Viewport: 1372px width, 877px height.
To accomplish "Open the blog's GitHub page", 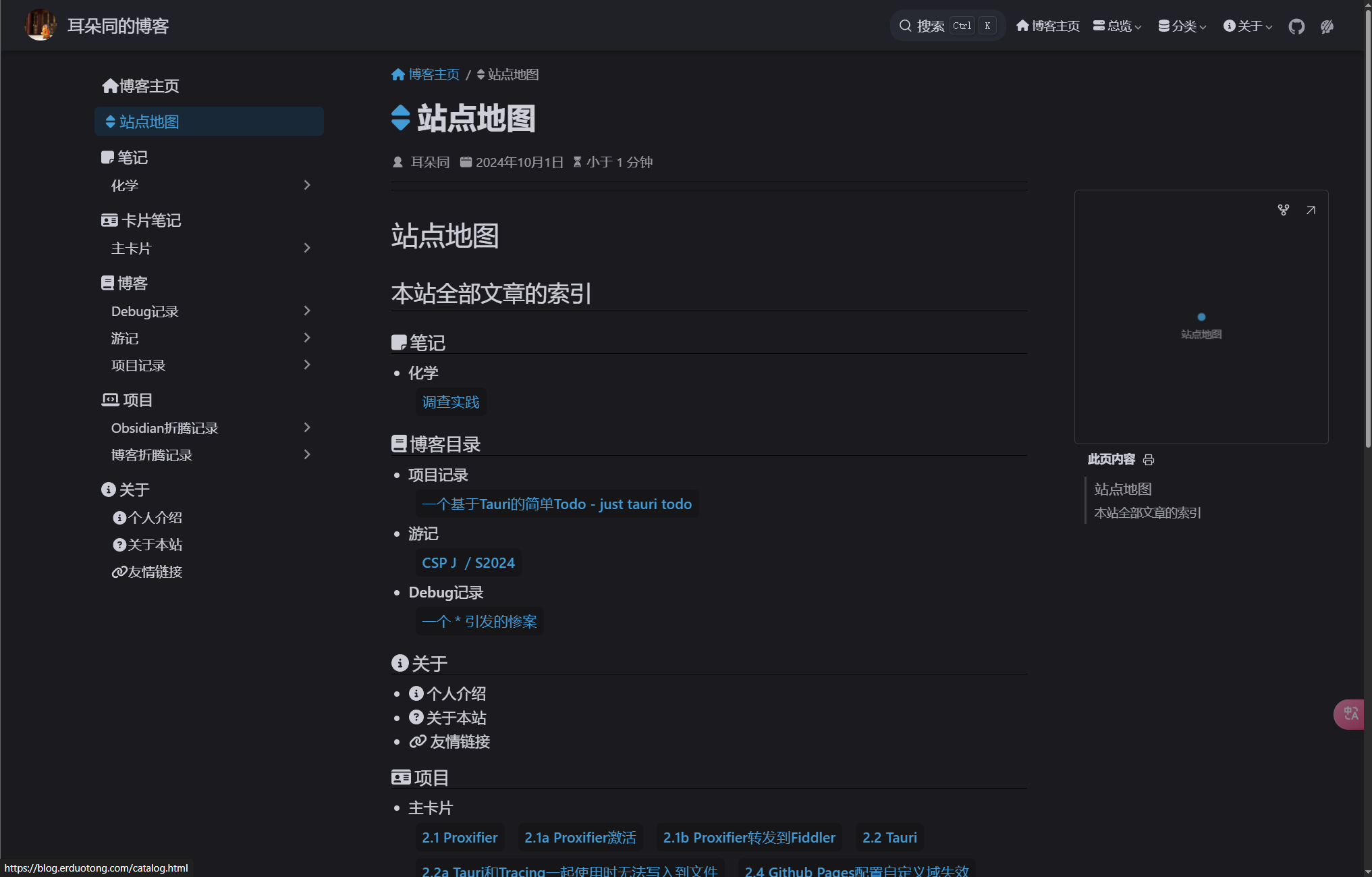I will click(1296, 26).
